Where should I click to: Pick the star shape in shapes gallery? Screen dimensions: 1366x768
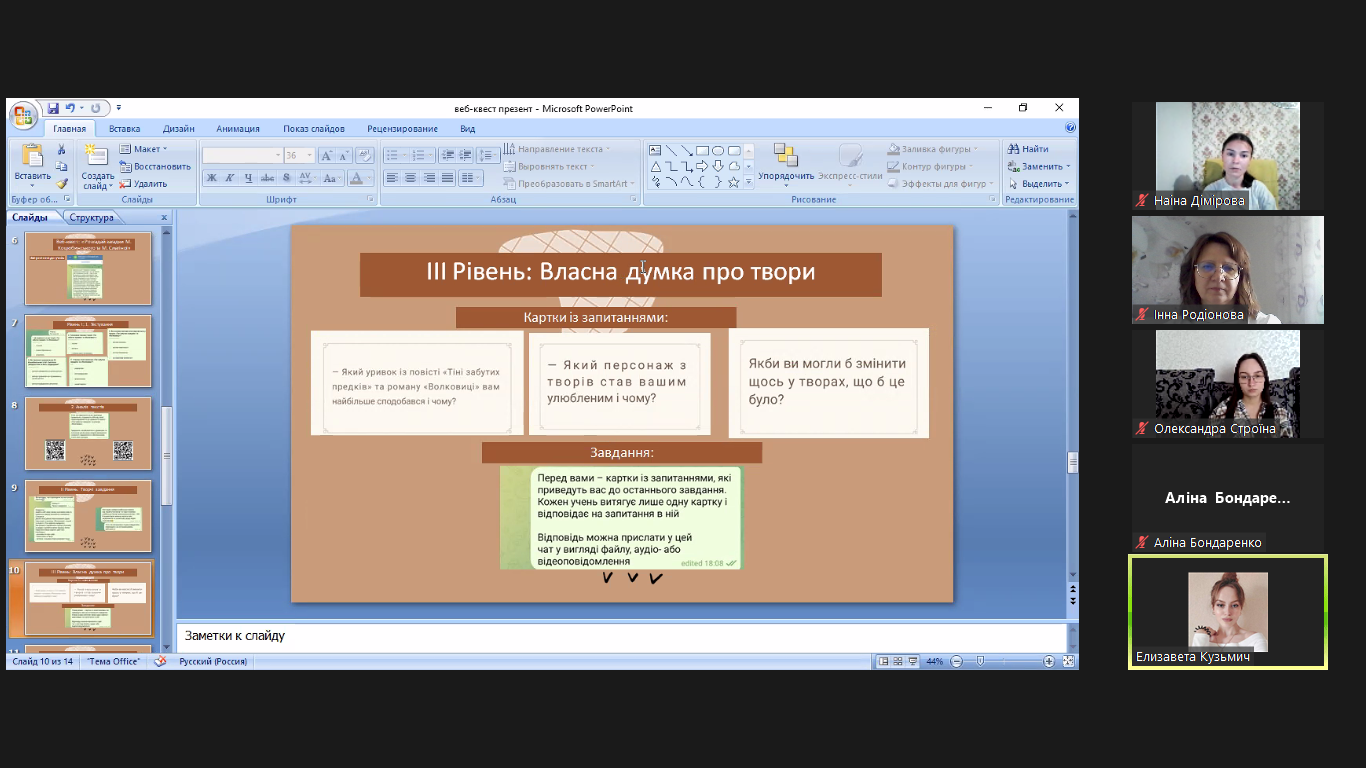(733, 182)
